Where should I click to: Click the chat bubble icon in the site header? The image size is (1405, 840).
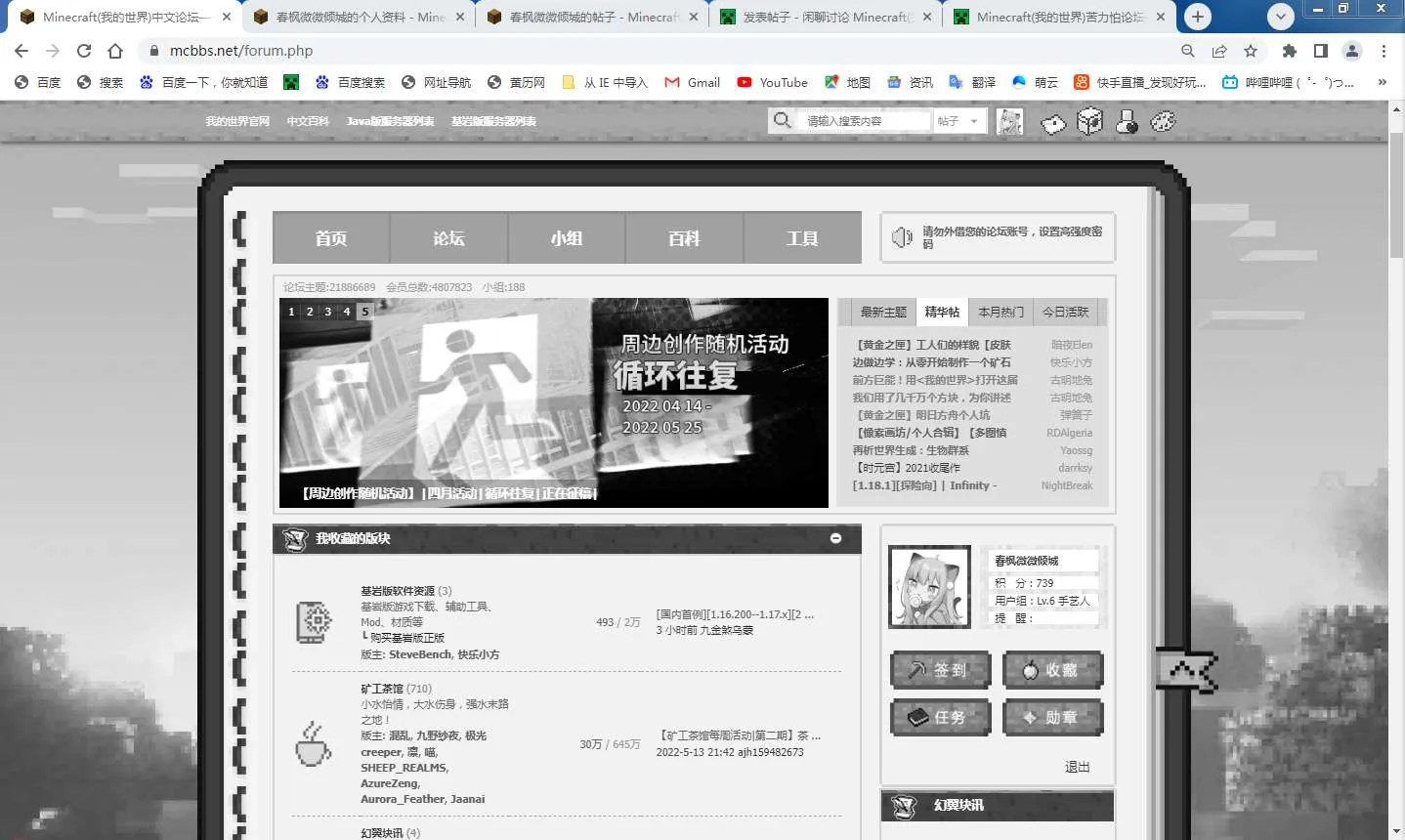(1052, 122)
